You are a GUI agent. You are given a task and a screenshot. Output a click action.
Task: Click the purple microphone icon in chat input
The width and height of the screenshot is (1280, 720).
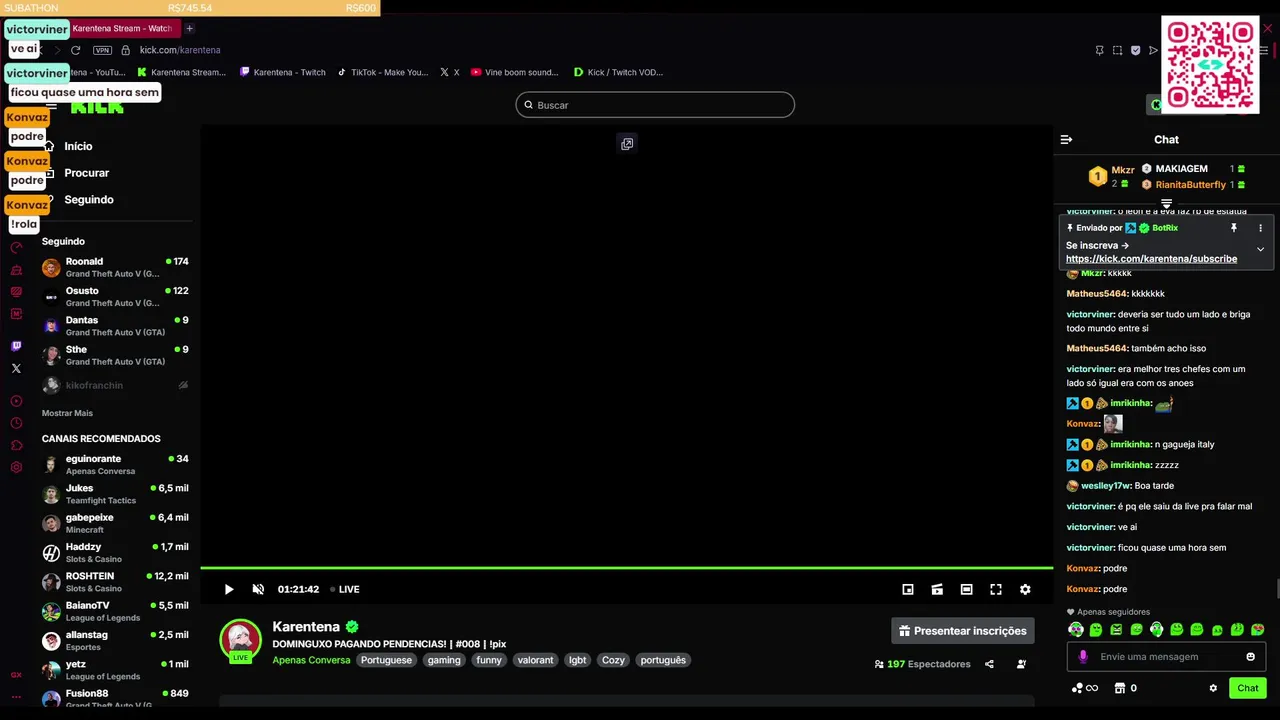click(1083, 657)
